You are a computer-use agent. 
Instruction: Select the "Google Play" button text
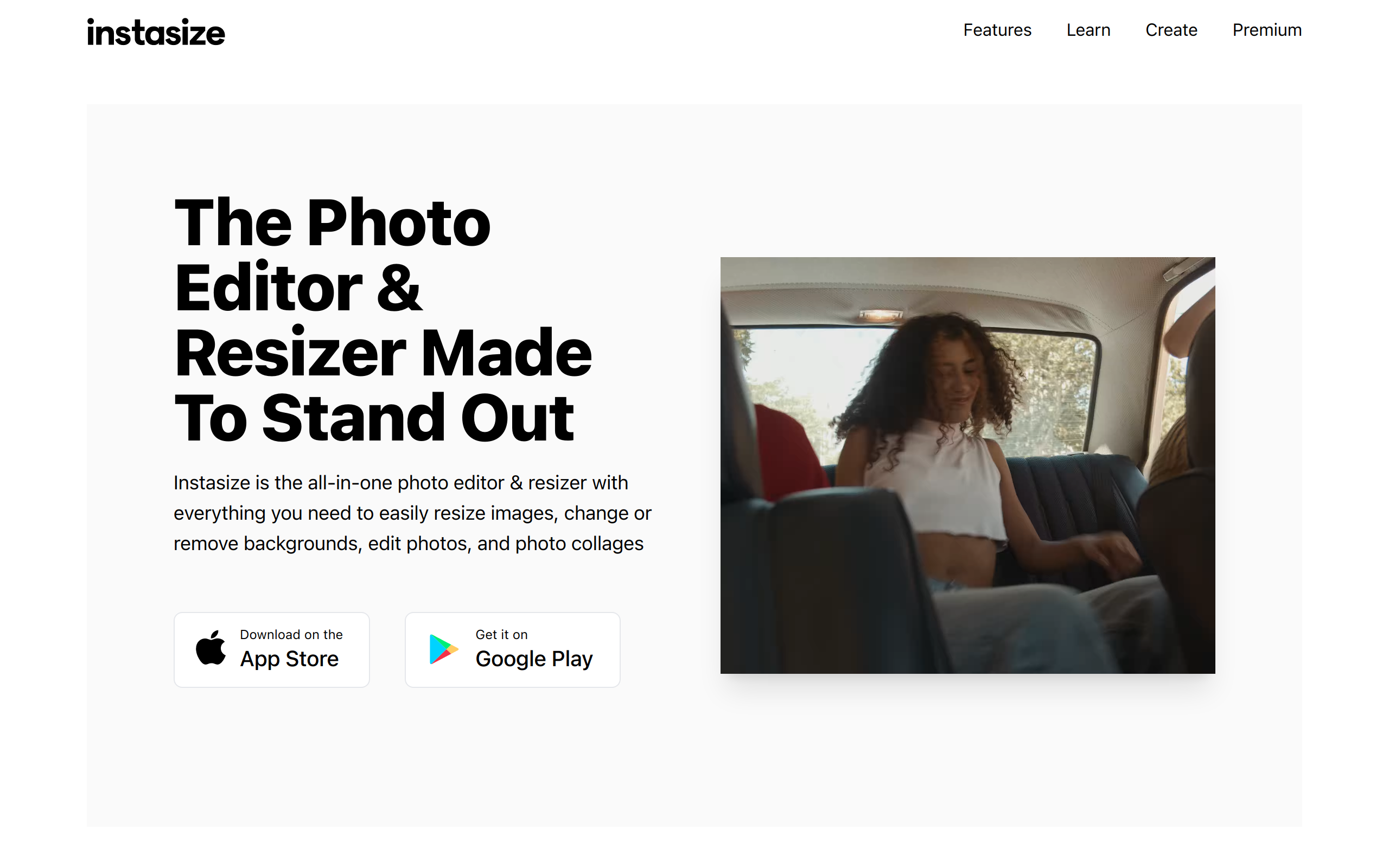534,659
